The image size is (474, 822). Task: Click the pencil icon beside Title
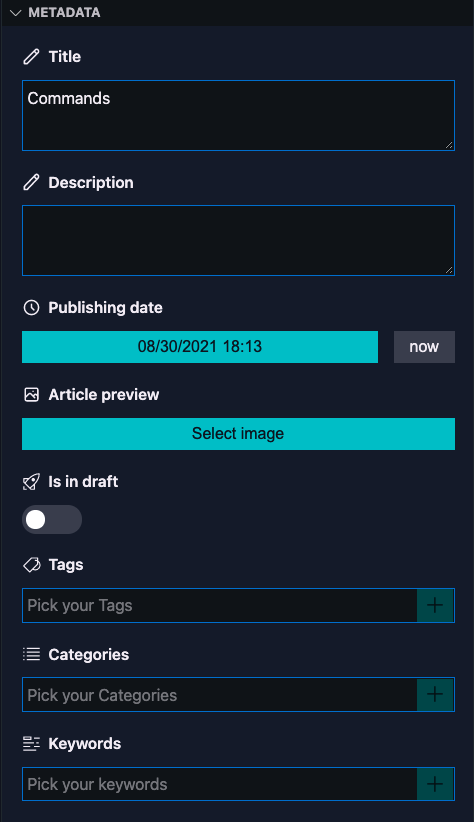(31, 57)
